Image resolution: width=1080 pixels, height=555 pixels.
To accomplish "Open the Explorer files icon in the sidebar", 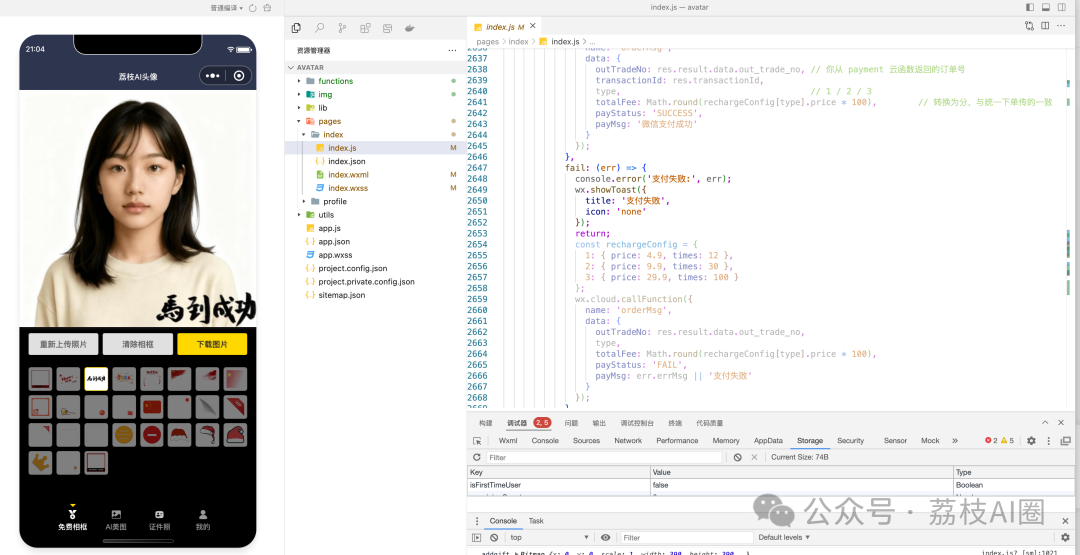I will [x=296, y=28].
